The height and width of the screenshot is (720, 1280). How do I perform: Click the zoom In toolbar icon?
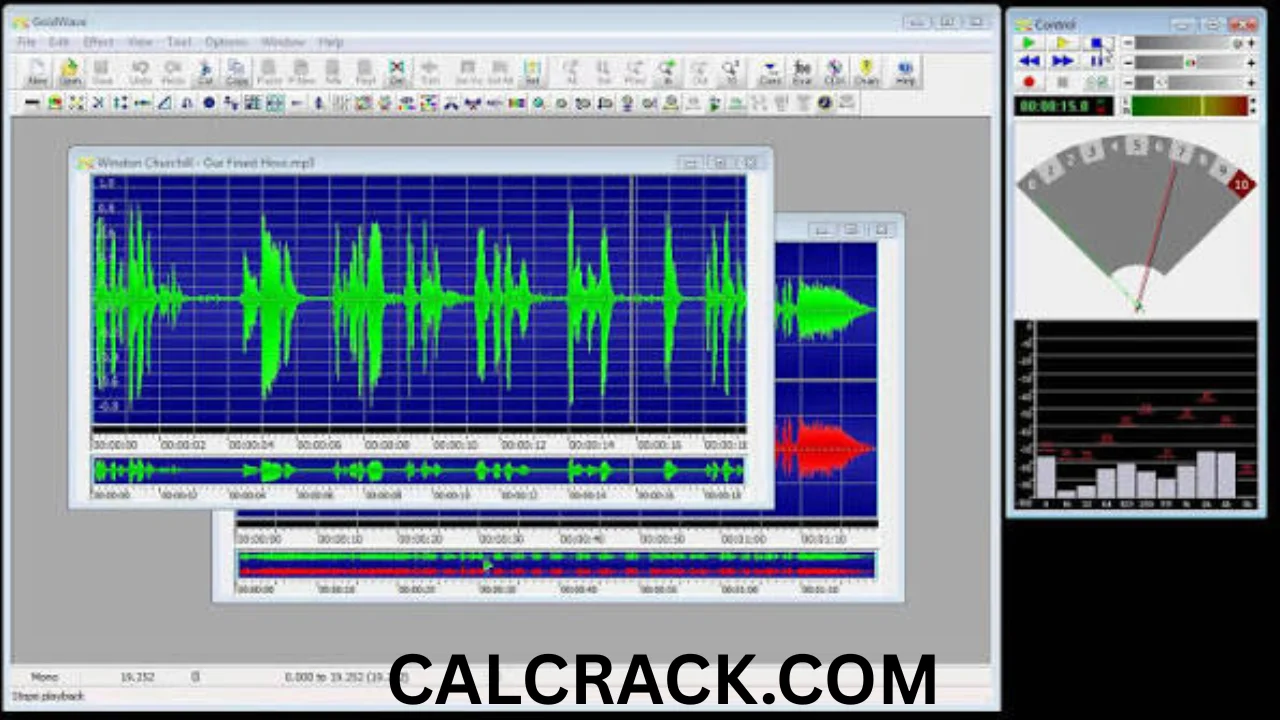(x=667, y=72)
